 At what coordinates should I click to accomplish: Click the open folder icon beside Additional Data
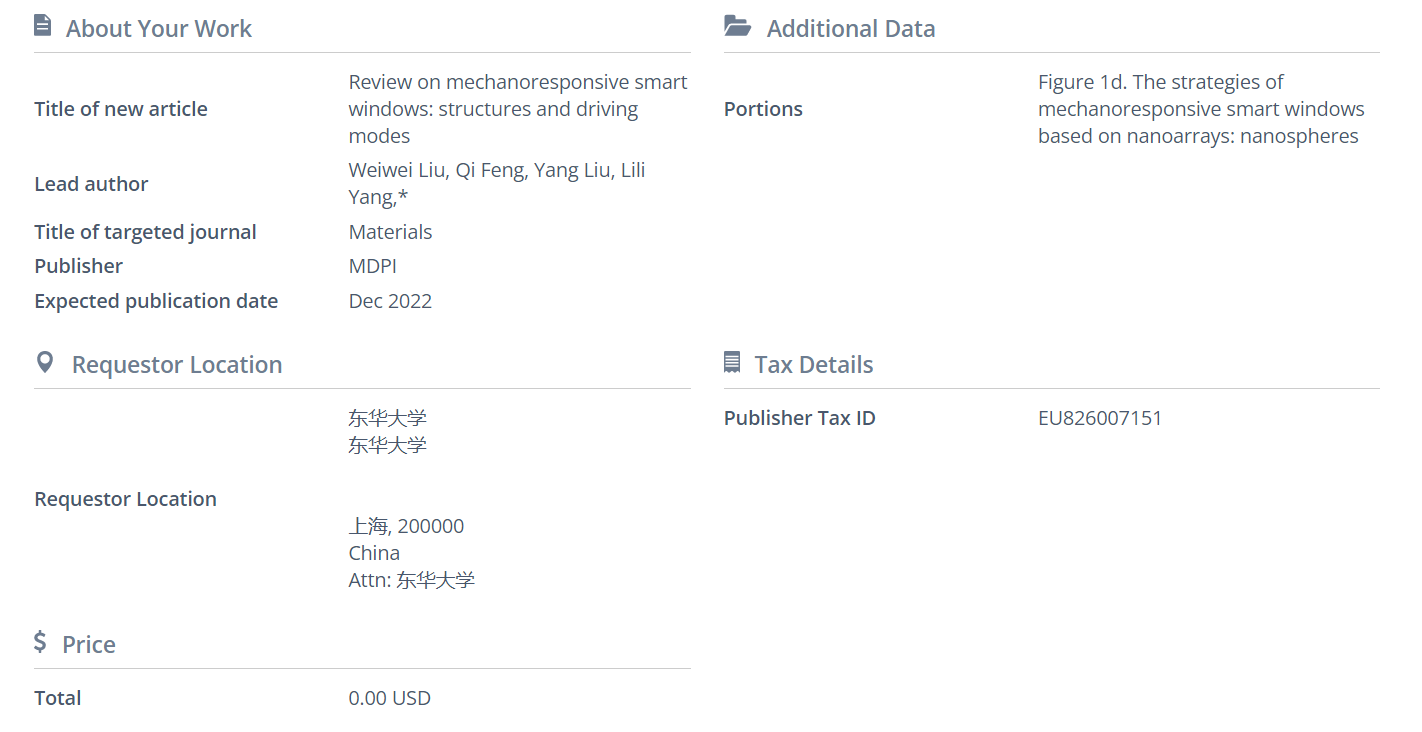click(x=737, y=26)
